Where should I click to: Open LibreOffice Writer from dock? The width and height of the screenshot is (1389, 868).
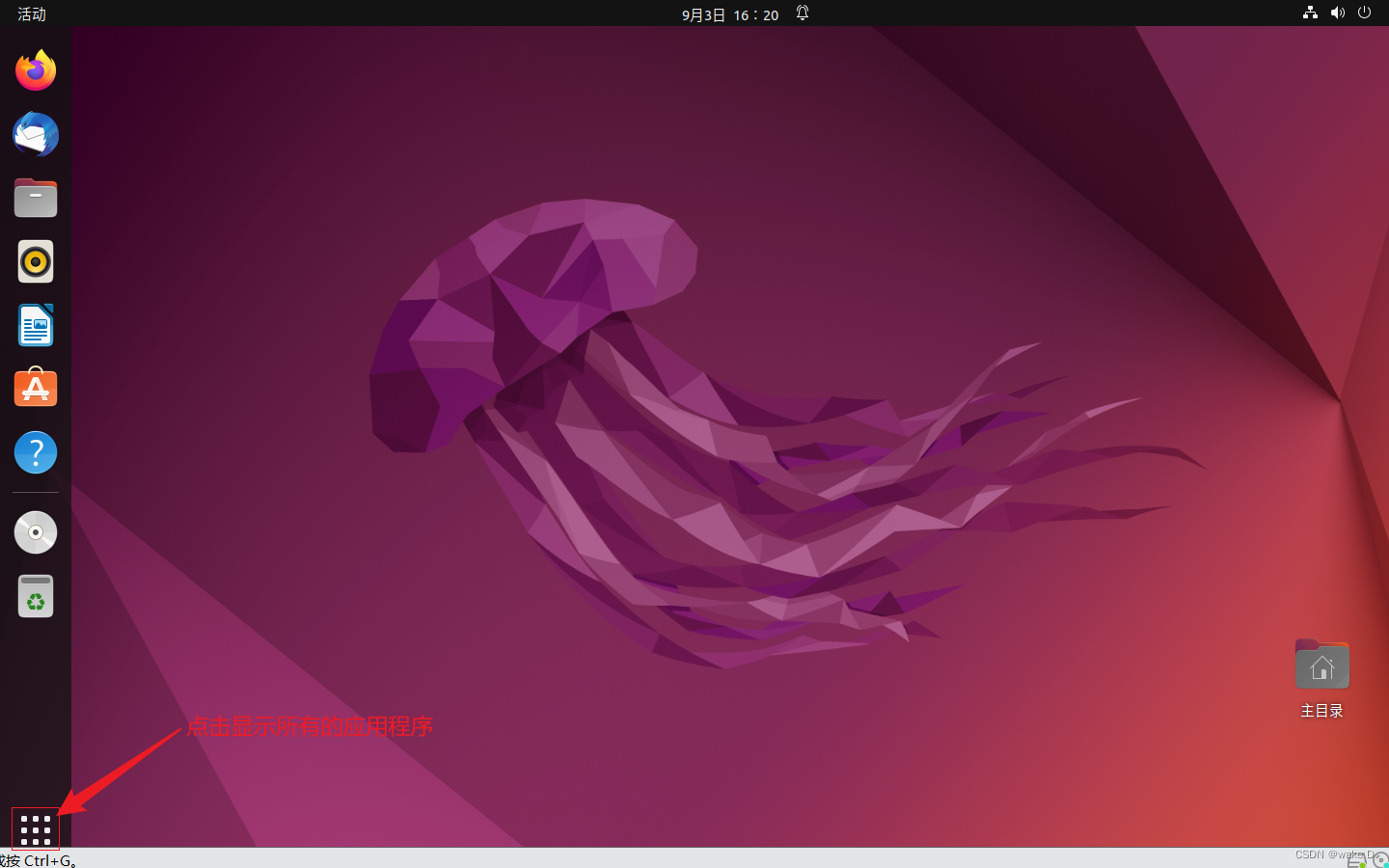(x=36, y=325)
